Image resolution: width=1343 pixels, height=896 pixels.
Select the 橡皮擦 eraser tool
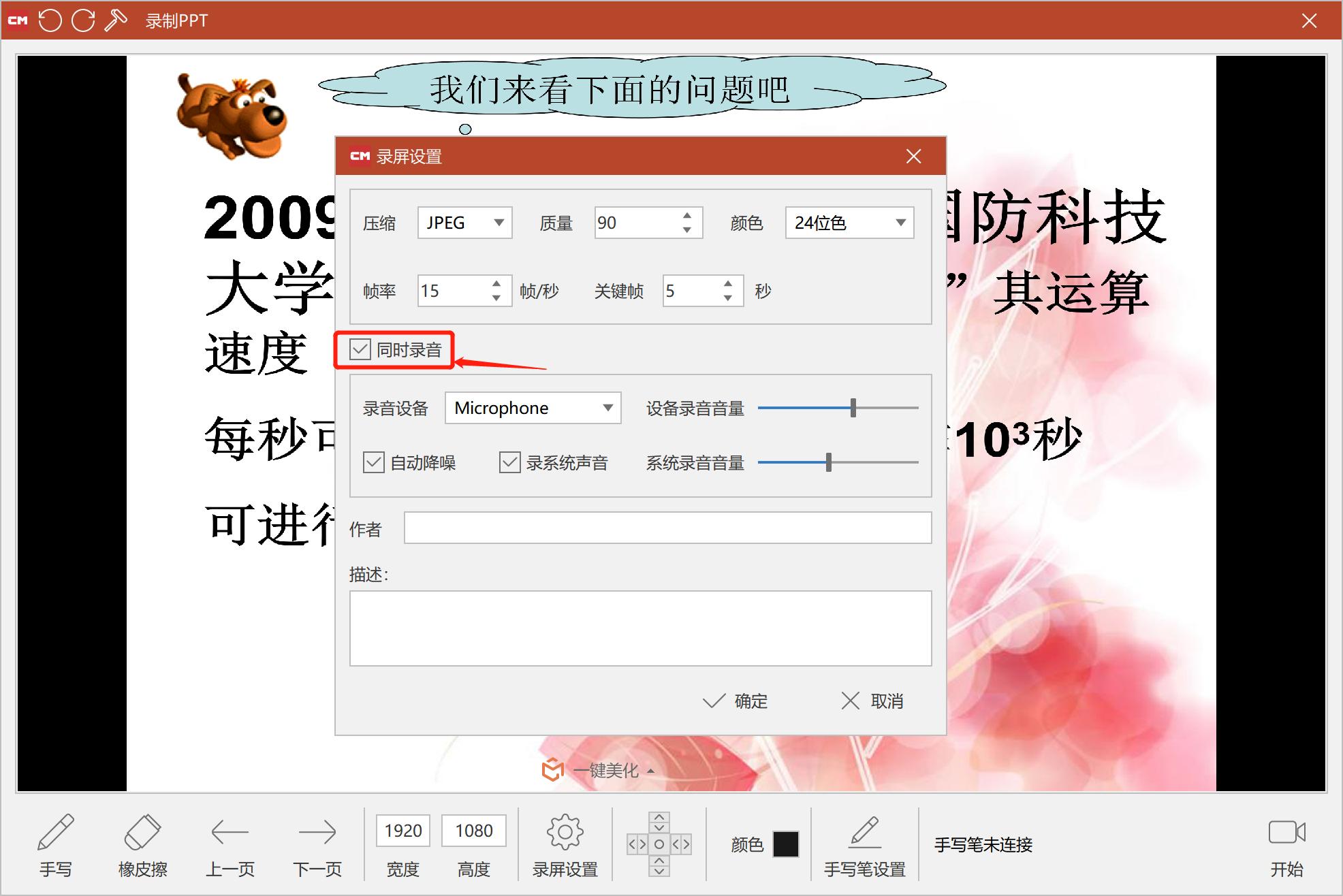pos(141,844)
